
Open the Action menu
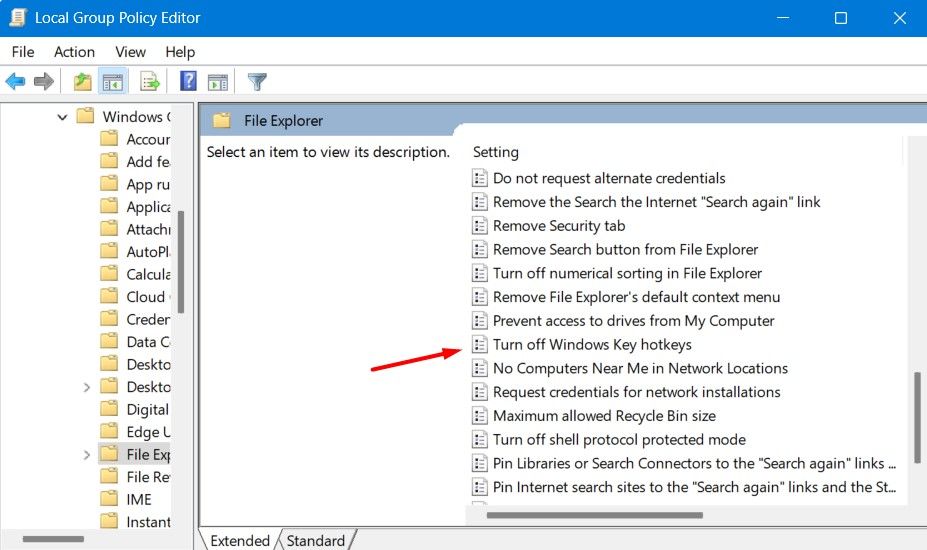pyautogui.click(x=74, y=52)
